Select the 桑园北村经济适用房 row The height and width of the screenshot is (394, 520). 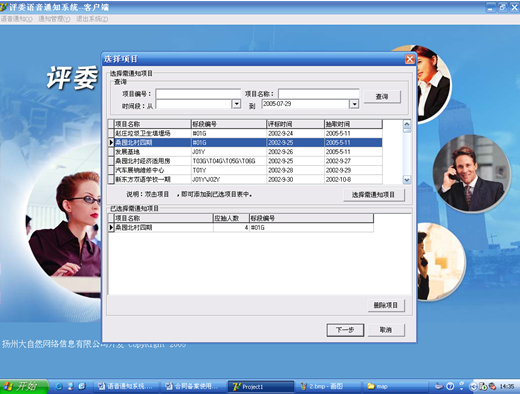248,161
